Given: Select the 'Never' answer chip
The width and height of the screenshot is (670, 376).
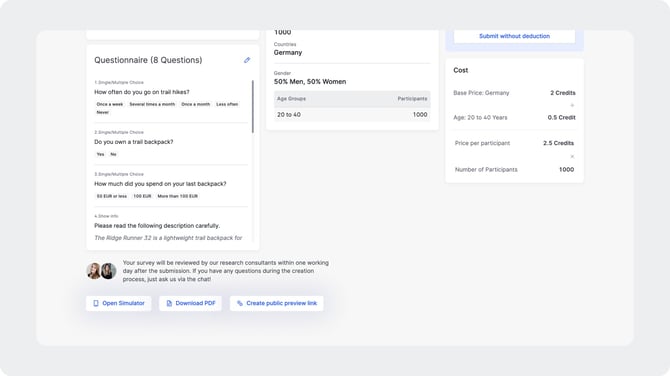Looking at the screenshot, I should click(x=103, y=112).
